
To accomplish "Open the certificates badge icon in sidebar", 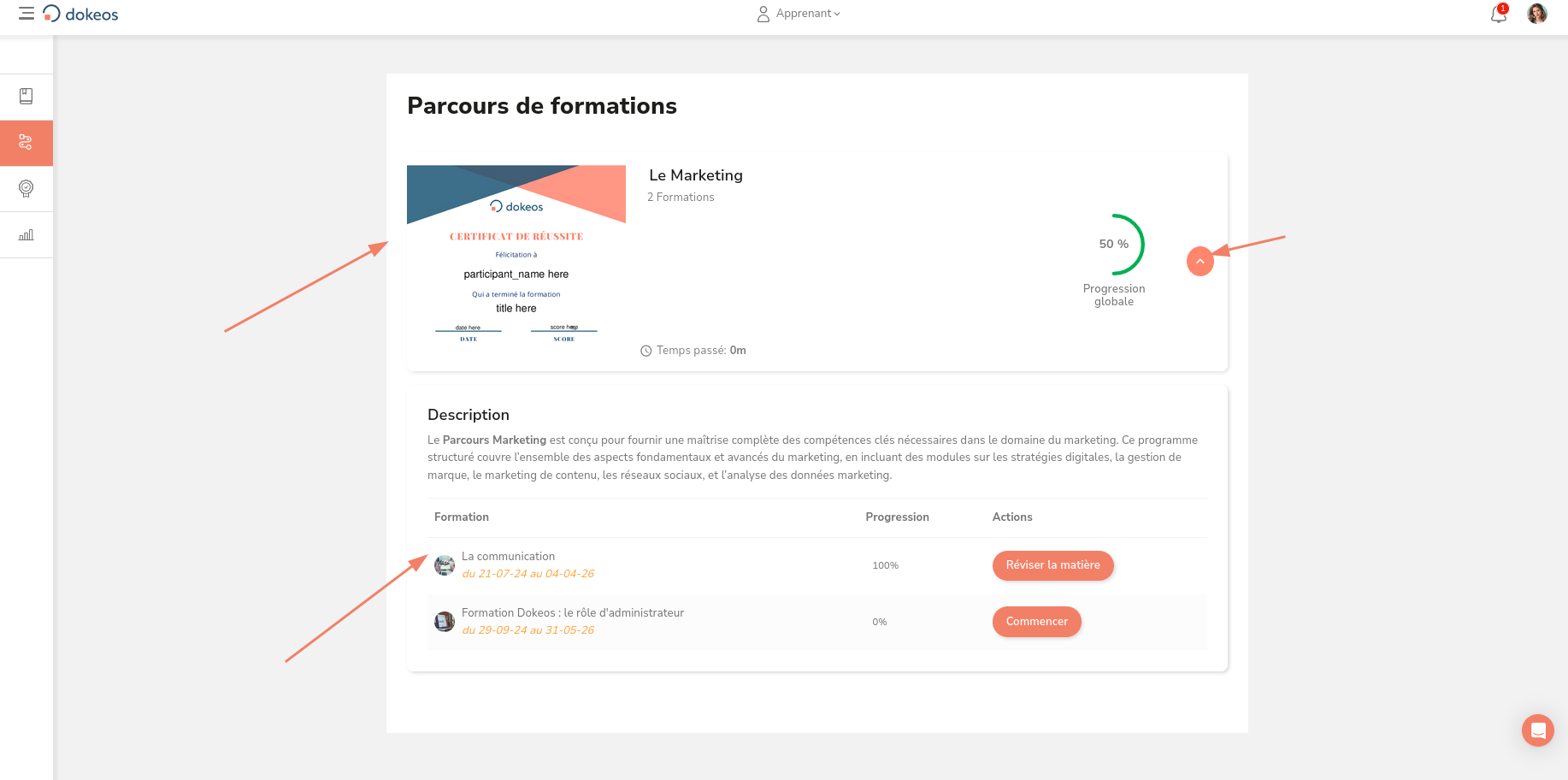I will (27, 189).
